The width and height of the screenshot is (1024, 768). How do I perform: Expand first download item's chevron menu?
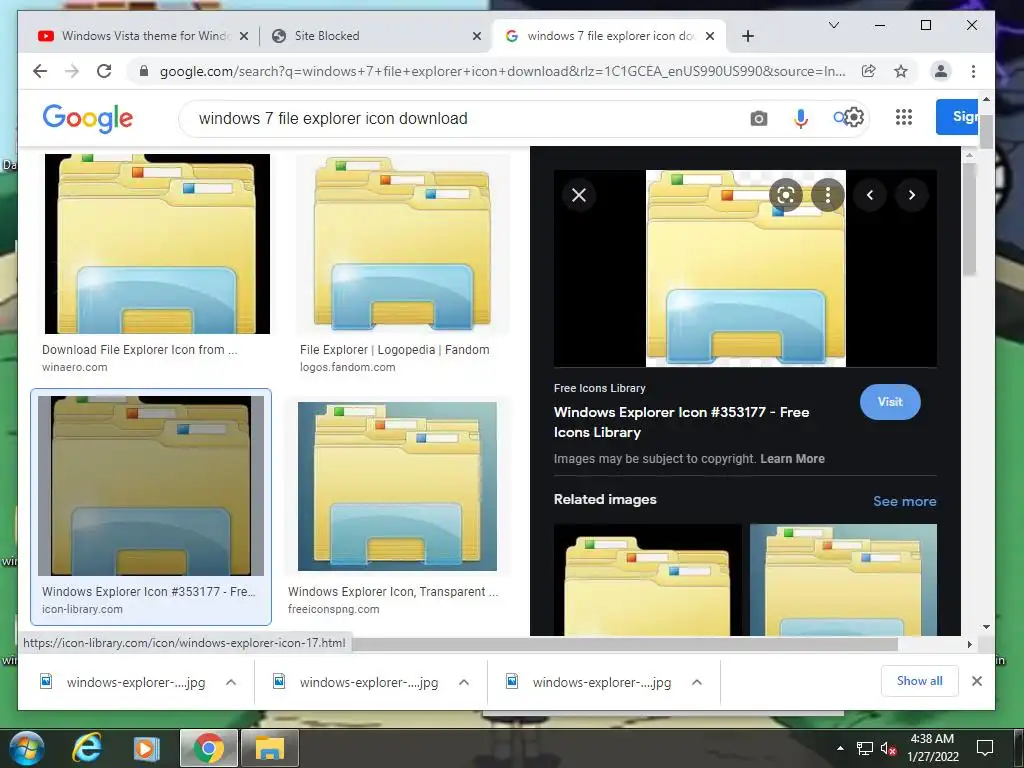231,682
